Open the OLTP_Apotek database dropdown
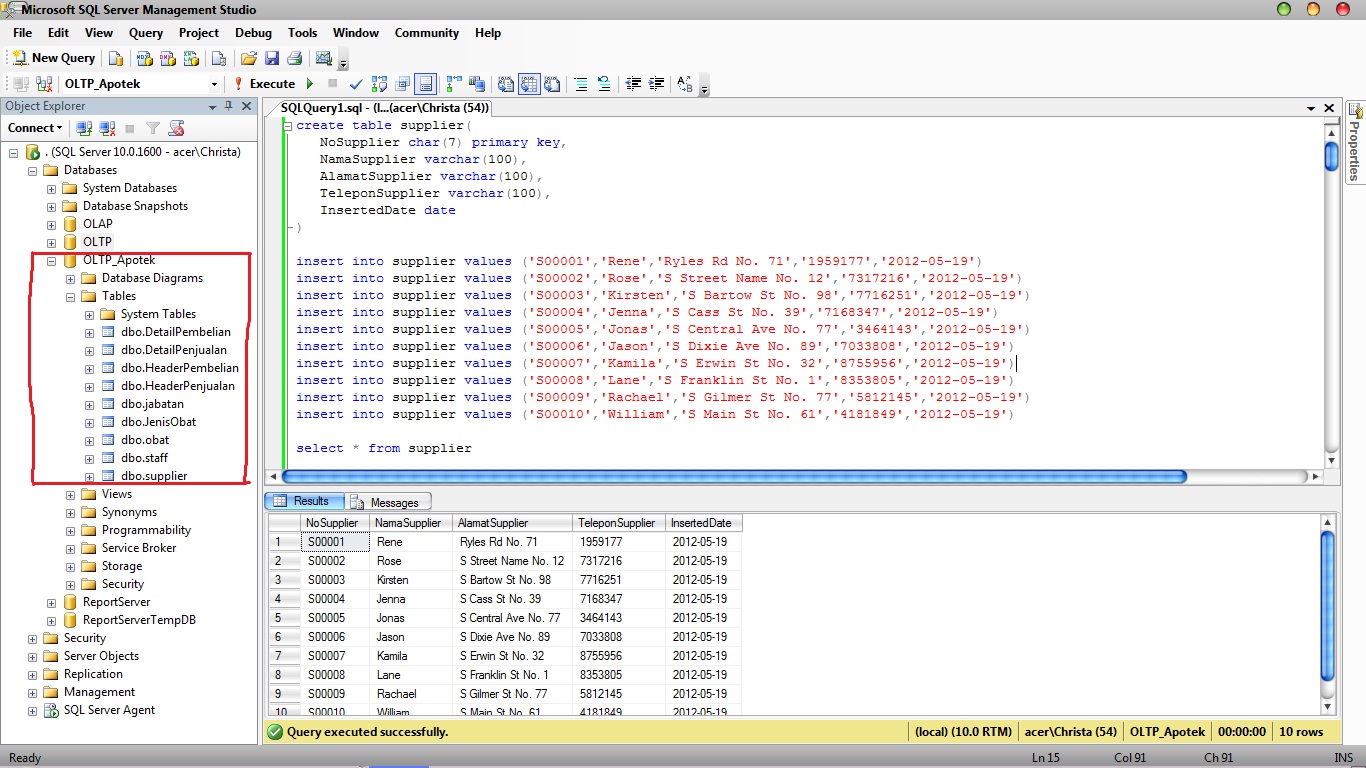Viewport: 1366px width, 768px height. [x=214, y=84]
